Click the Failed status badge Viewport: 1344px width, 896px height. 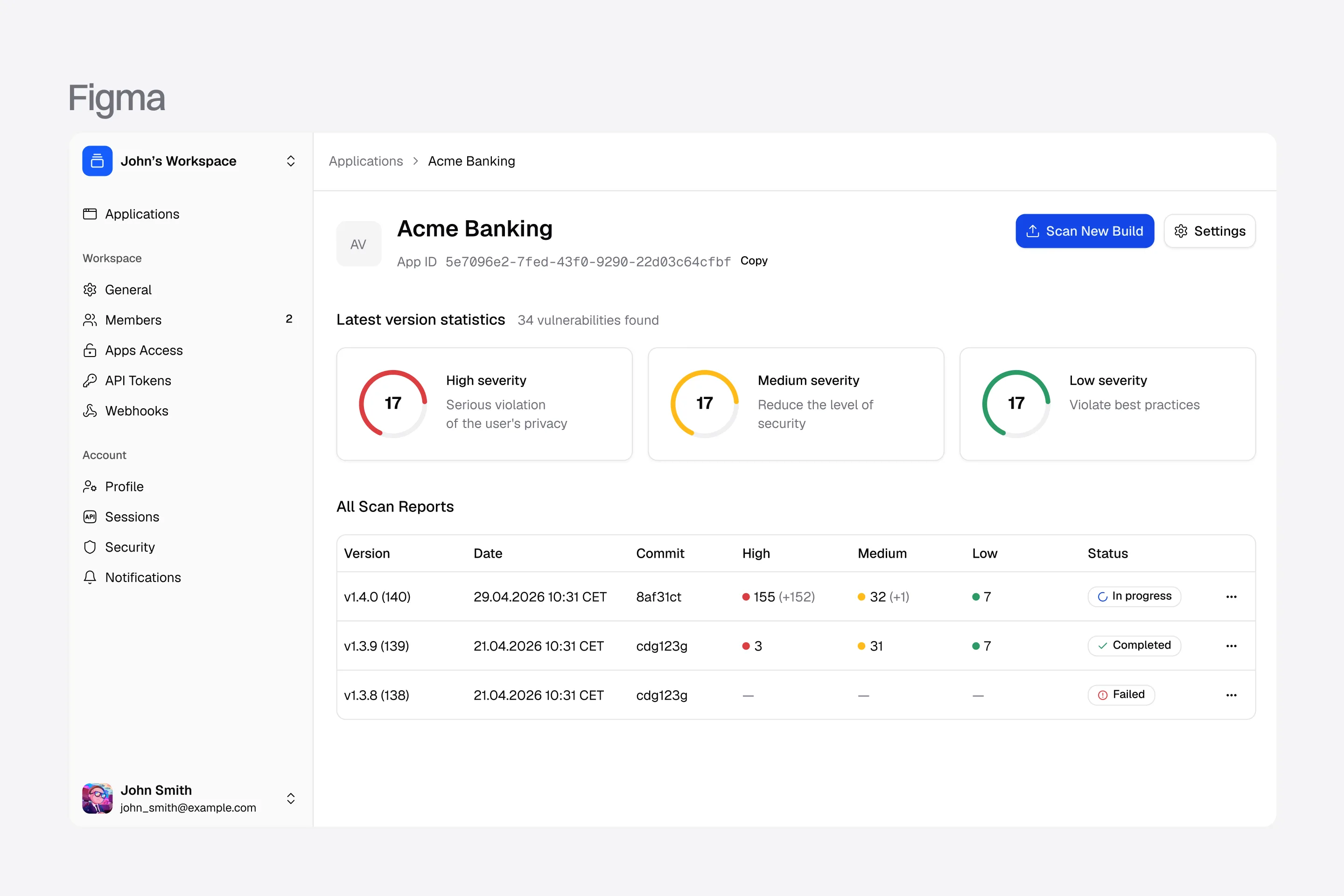pos(1121,695)
